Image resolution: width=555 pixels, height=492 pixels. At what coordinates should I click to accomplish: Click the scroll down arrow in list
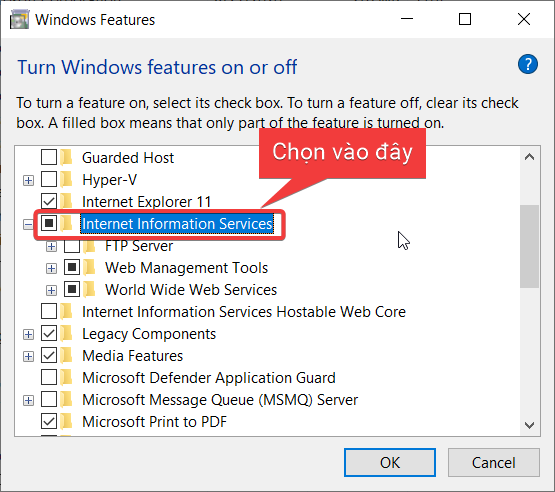(x=530, y=425)
